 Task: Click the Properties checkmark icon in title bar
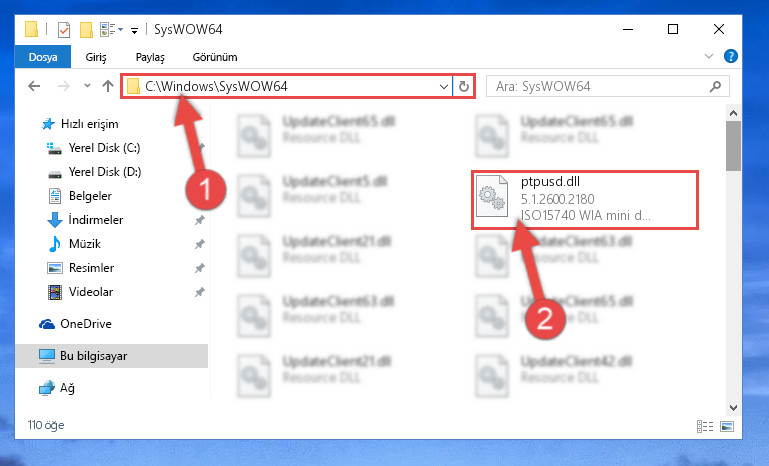click(64, 30)
